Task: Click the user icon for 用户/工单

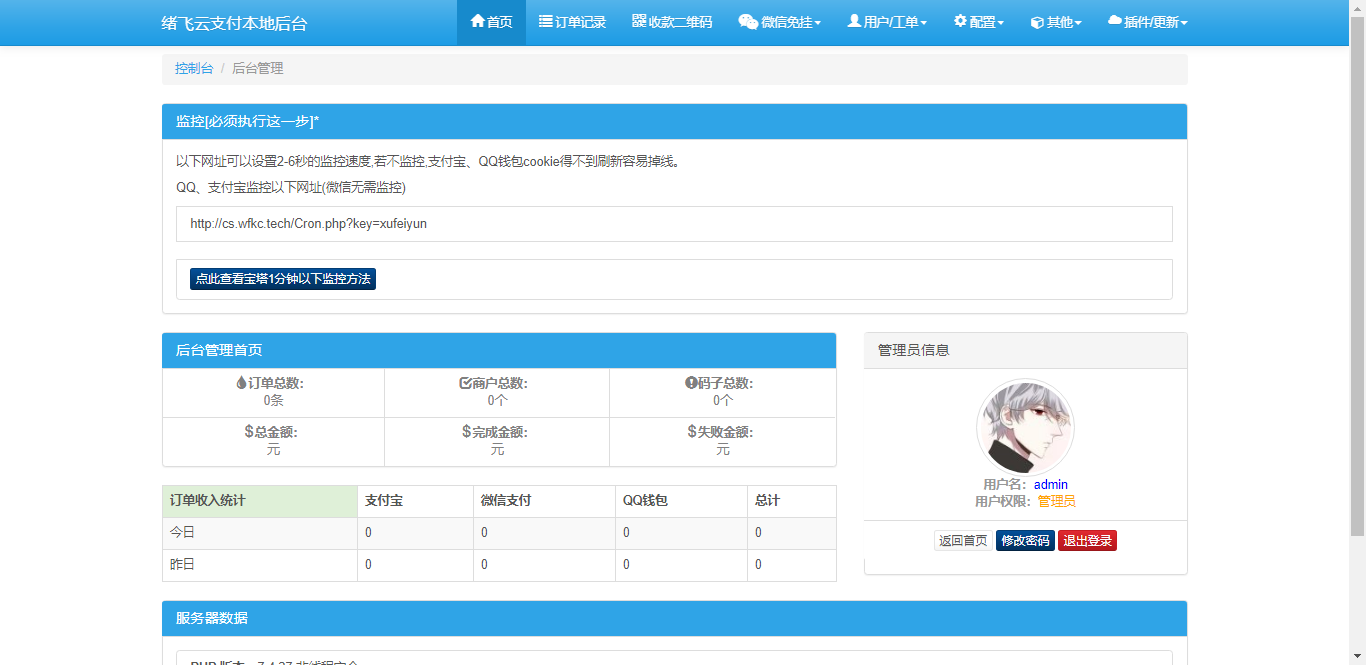Action: point(854,21)
